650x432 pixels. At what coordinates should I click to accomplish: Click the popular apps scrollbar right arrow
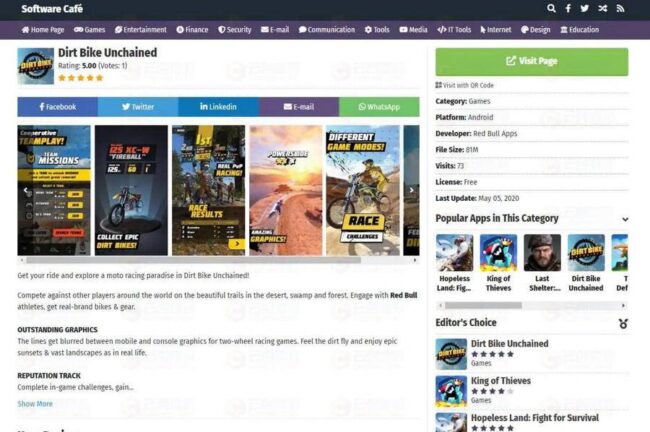coord(623,306)
